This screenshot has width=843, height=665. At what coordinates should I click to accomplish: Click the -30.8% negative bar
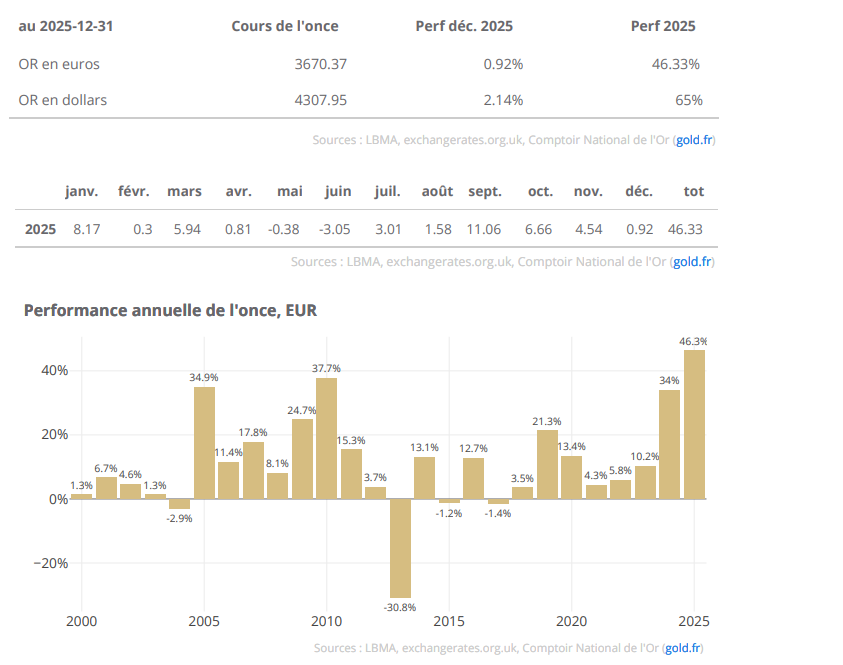[x=400, y=547]
